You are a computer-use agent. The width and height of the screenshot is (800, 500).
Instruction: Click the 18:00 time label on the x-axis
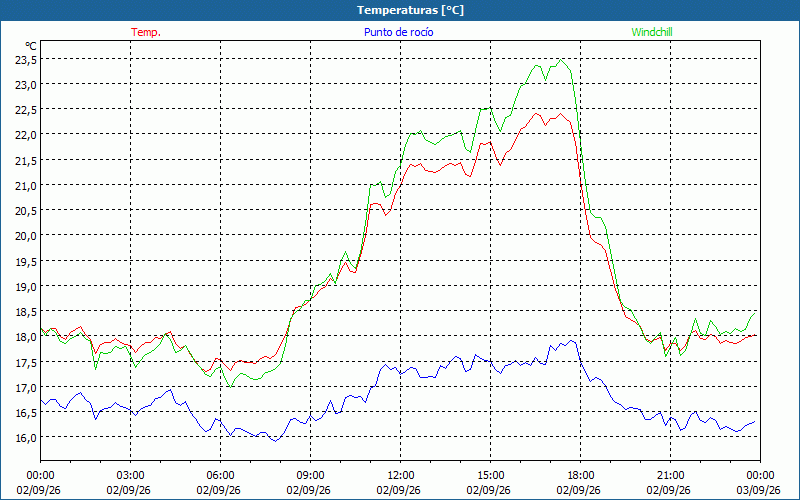(x=581, y=476)
